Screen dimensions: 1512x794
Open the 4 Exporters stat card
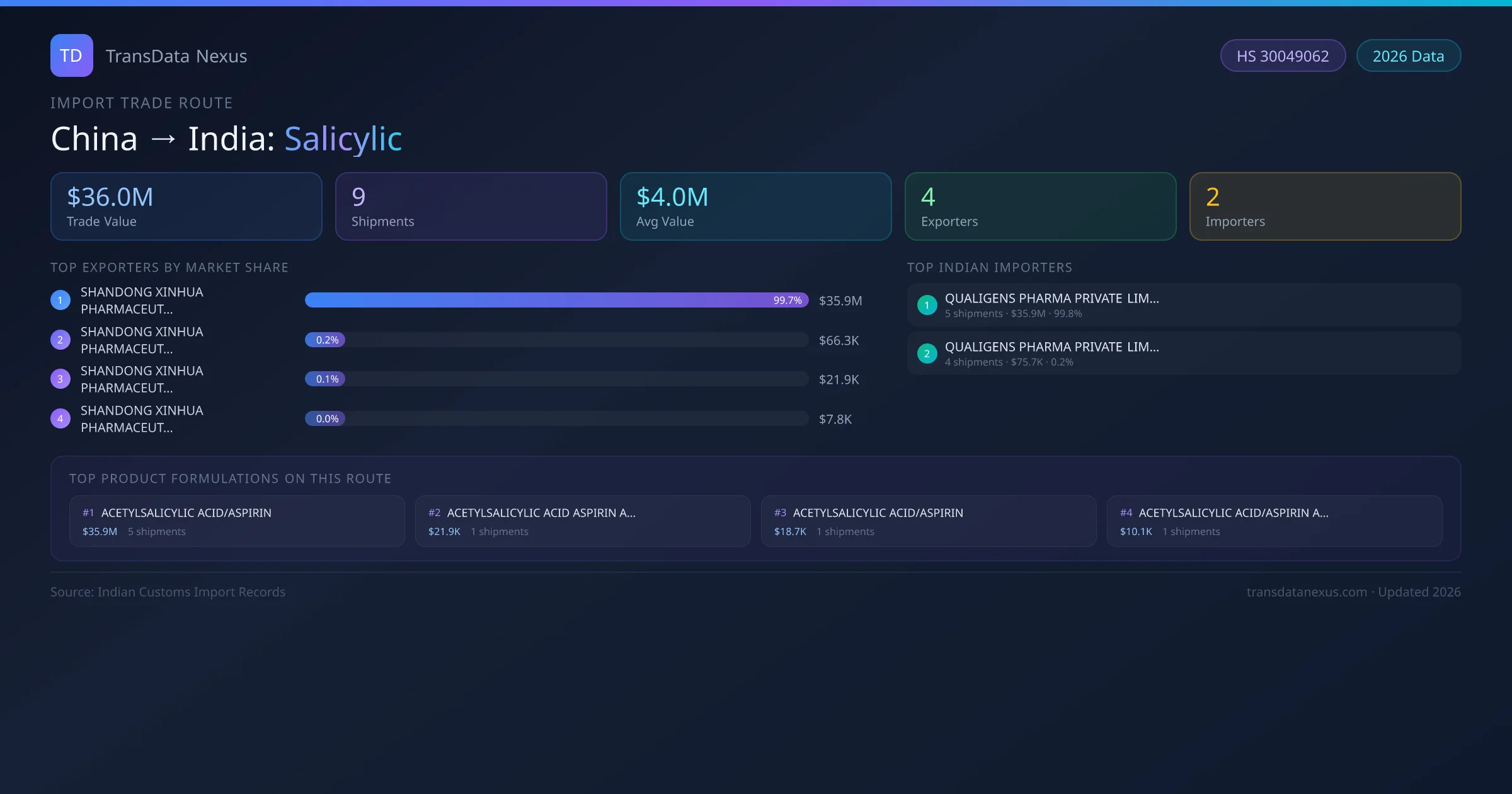(1040, 207)
